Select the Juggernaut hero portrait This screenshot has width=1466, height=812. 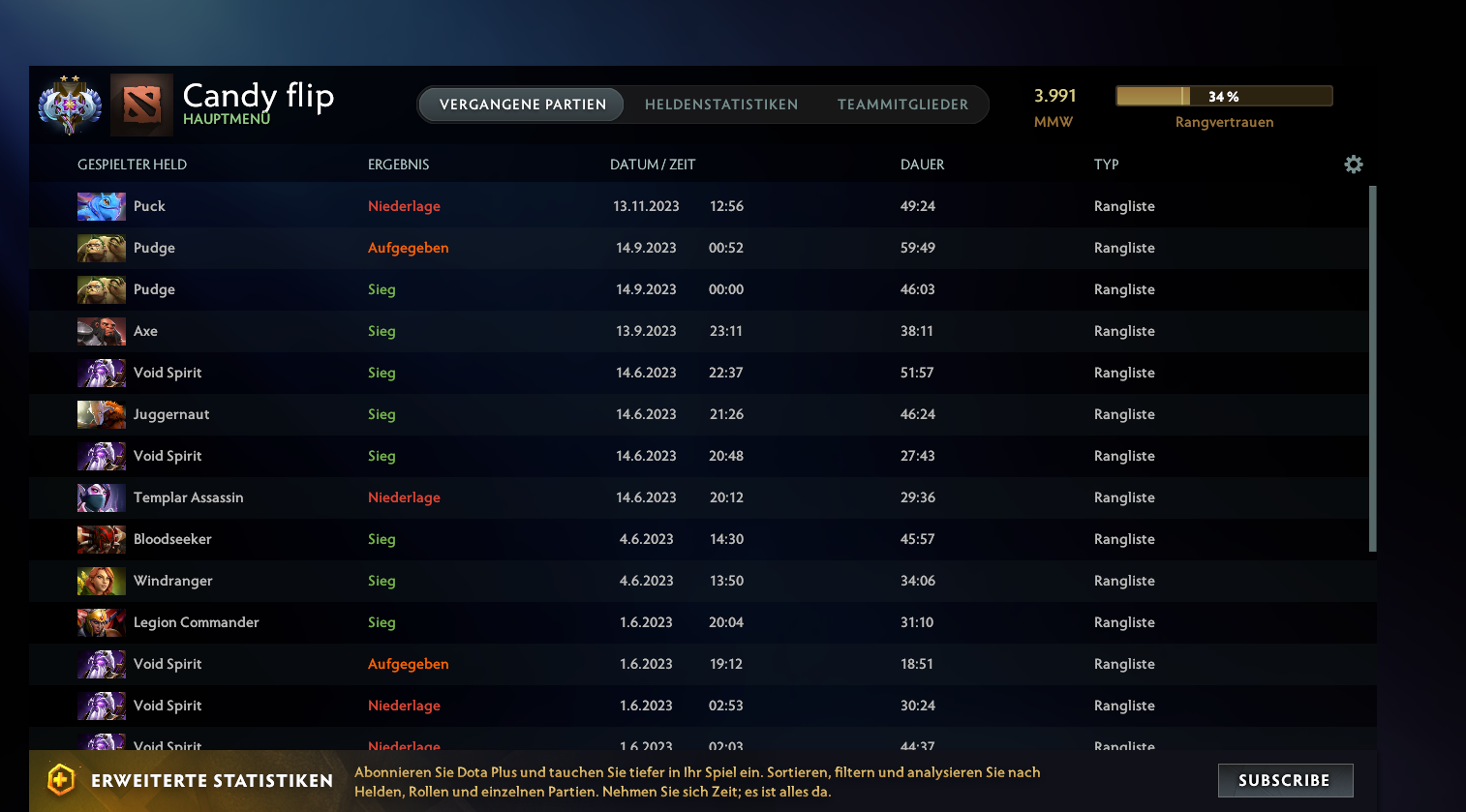point(101,413)
